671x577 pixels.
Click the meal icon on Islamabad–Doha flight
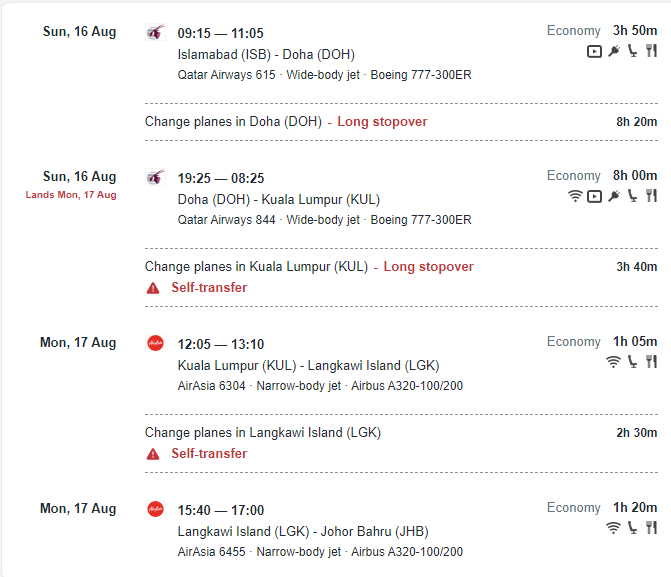[x=651, y=51]
